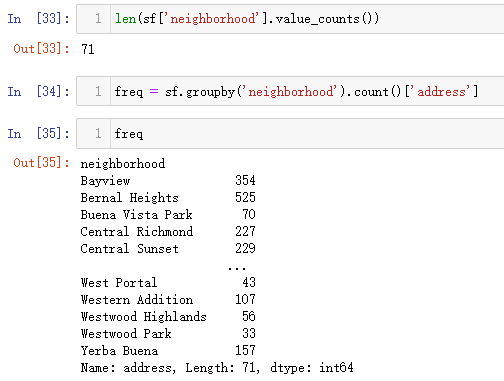Screen dimensions: 504x381
Task: Select the In [34] prompt label
Action: 39,91
